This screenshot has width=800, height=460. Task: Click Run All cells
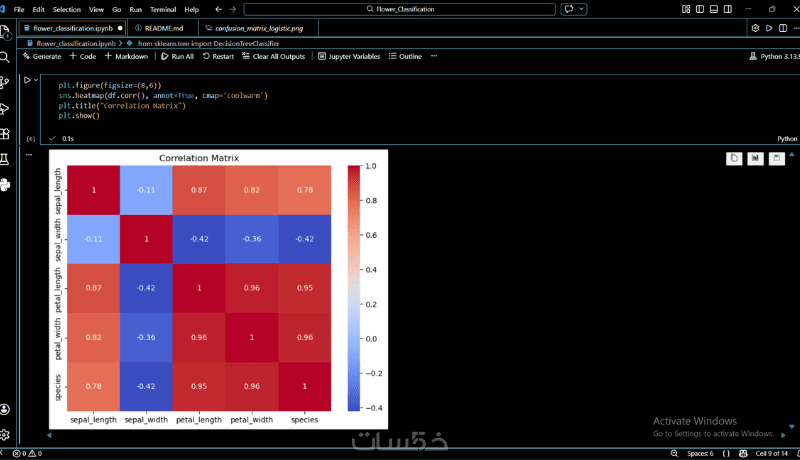point(178,56)
